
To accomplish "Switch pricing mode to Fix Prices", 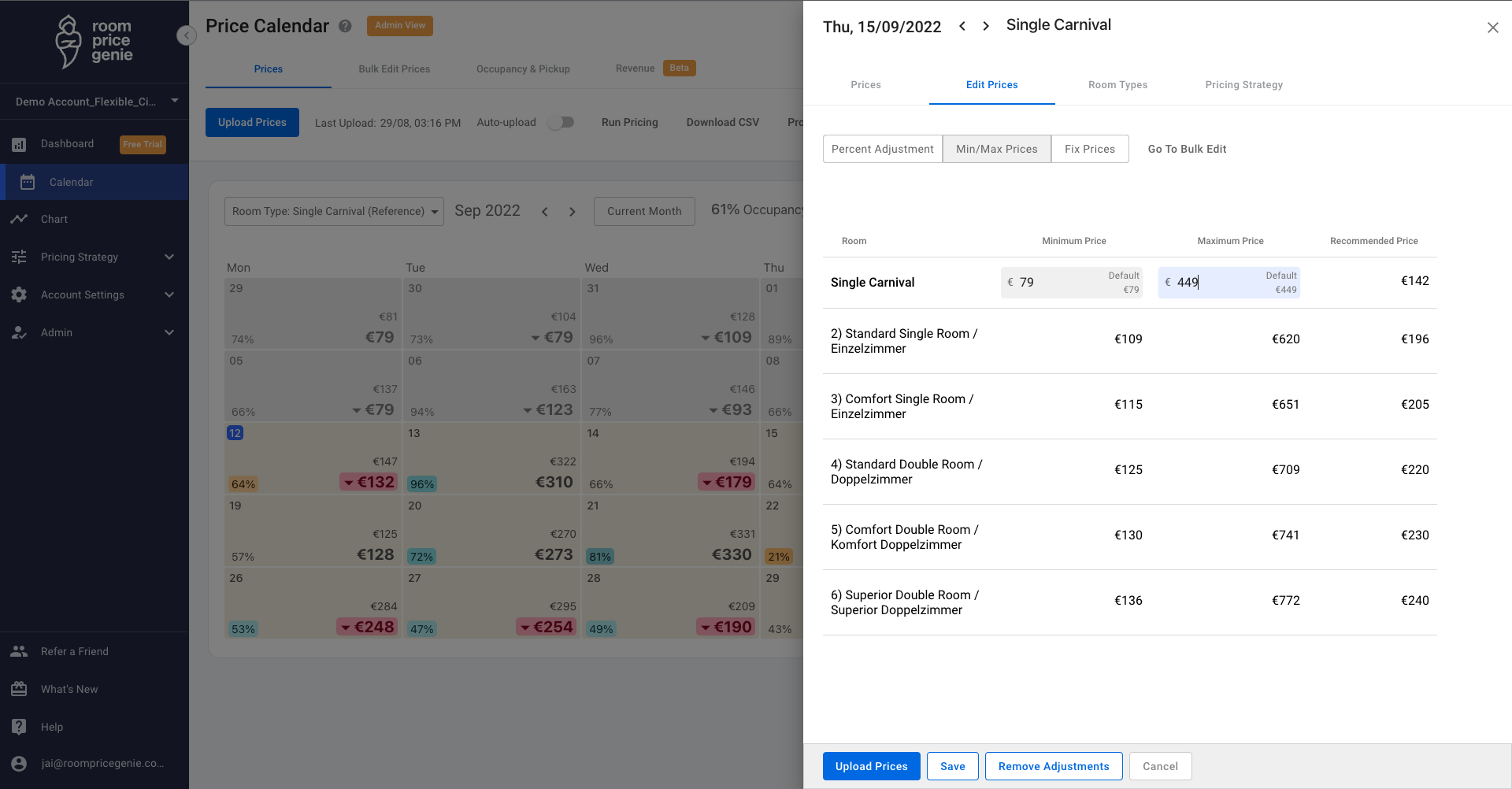I will click(1089, 149).
